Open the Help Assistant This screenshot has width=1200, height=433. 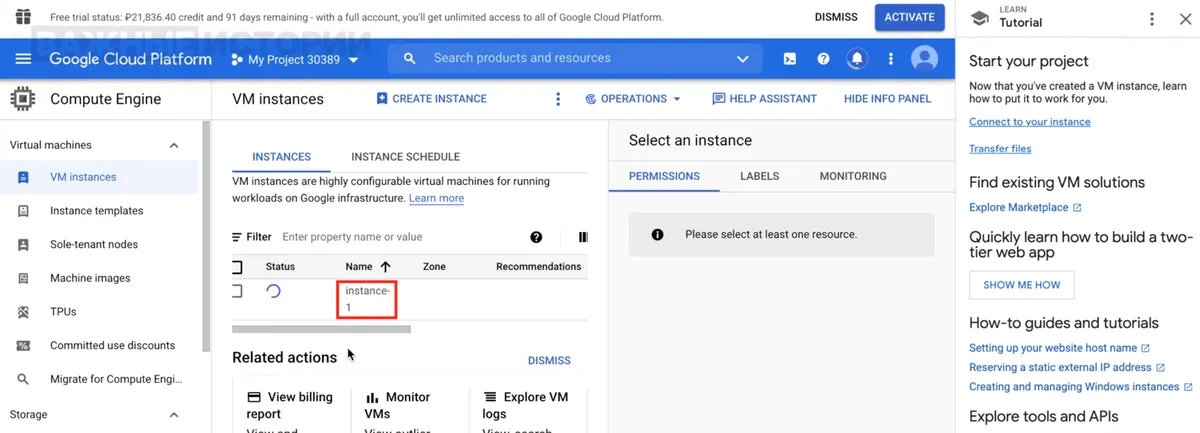tap(764, 99)
